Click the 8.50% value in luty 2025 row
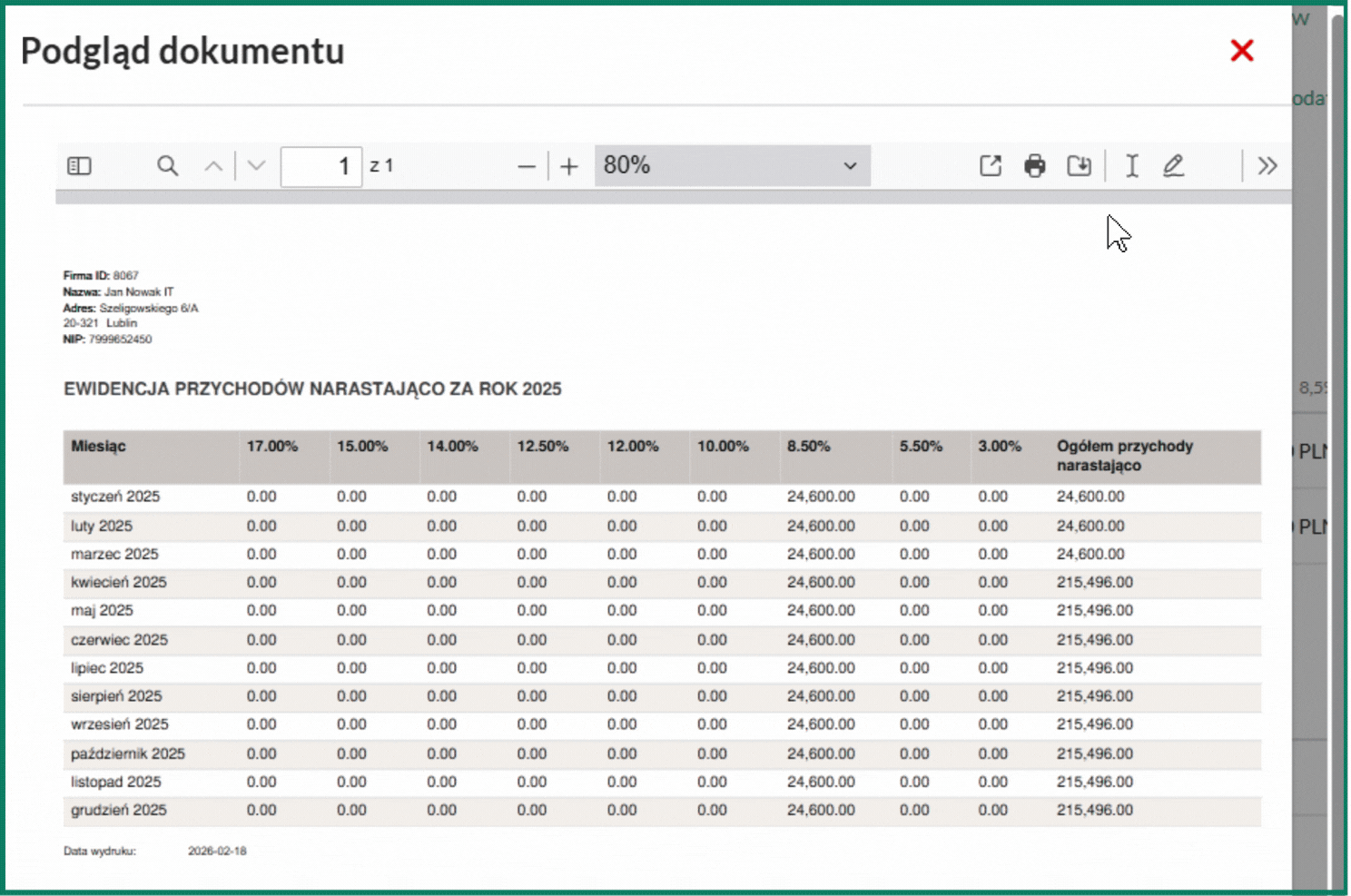 click(x=821, y=526)
